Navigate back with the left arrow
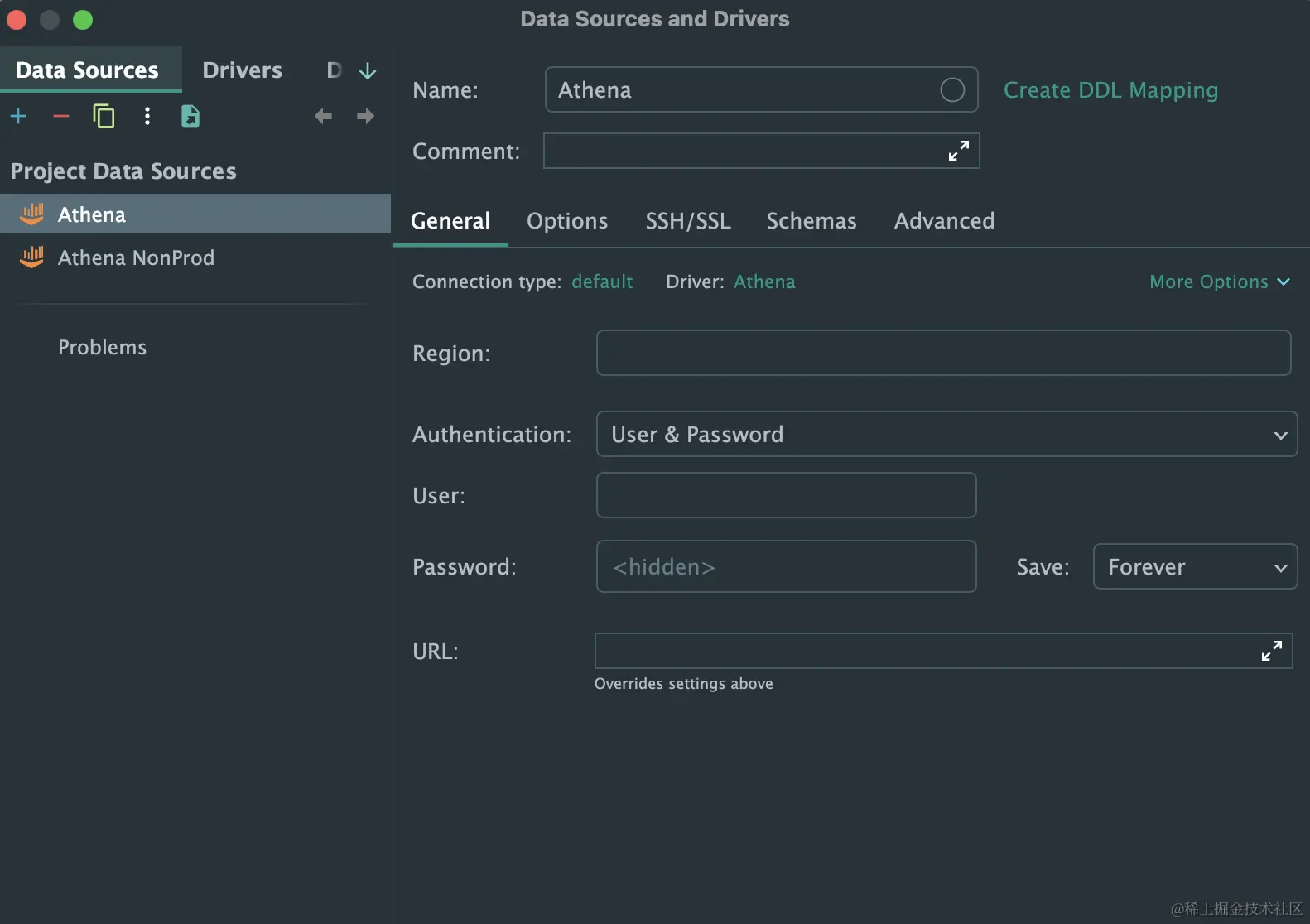Screen dimensions: 1310x924 click(323, 117)
